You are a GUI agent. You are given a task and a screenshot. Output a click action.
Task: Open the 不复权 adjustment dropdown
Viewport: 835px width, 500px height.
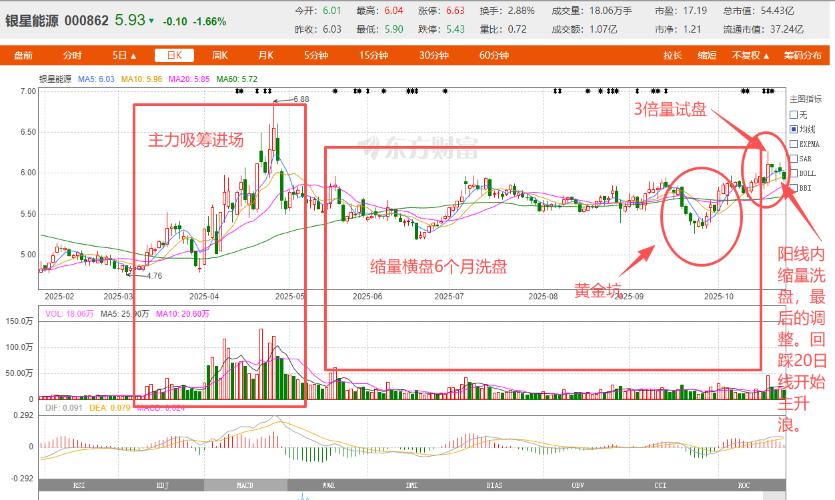point(750,55)
